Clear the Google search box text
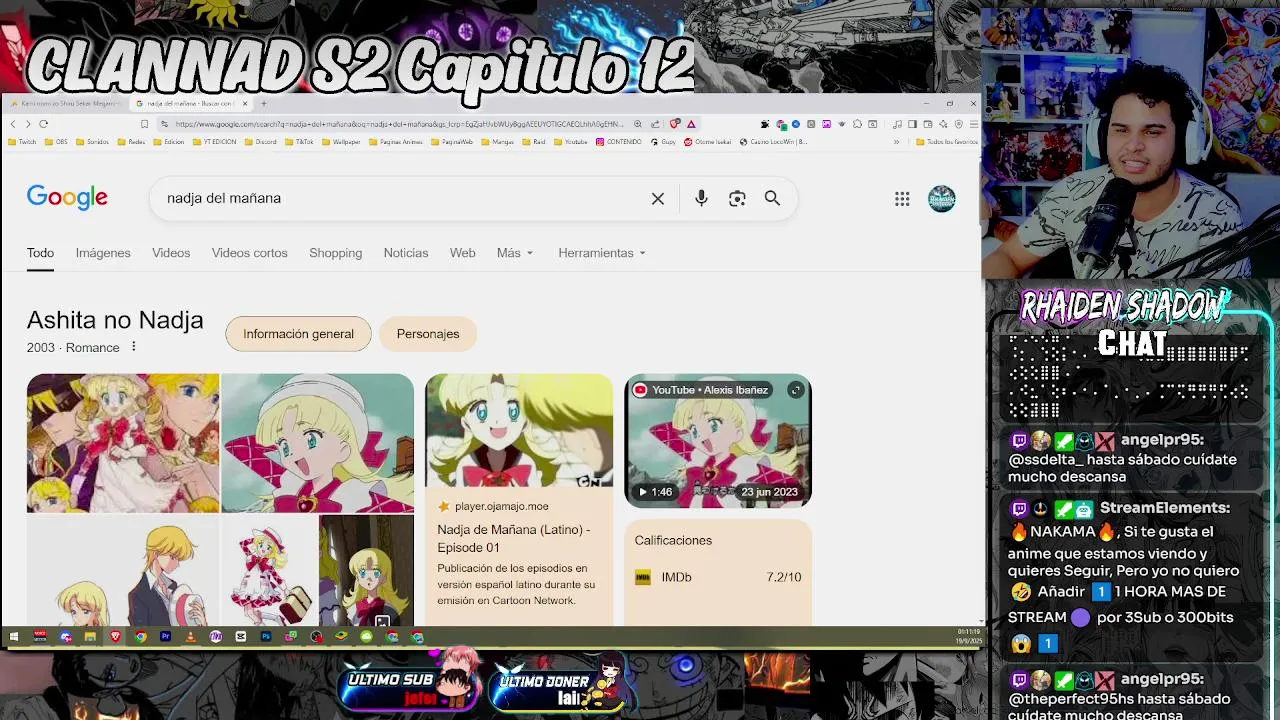Image resolution: width=1280 pixels, height=720 pixels. pos(658,198)
